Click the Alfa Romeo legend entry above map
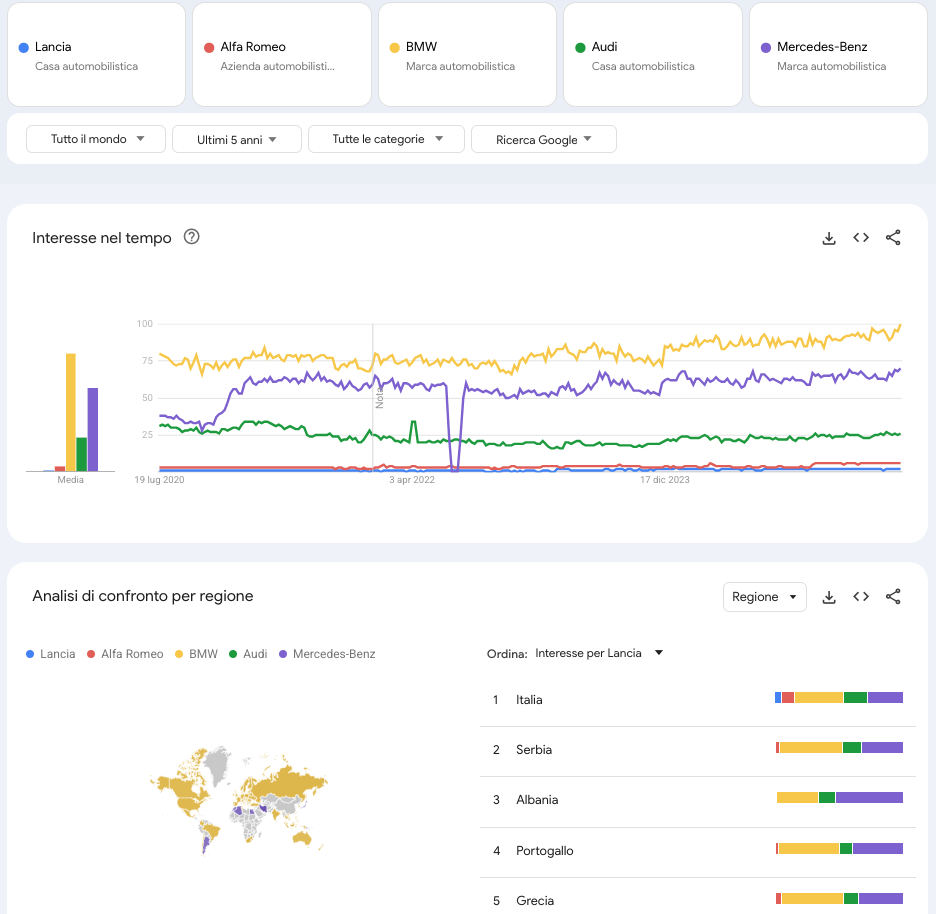The height and width of the screenshot is (914, 936). pyautogui.click(x=125, y=654)
